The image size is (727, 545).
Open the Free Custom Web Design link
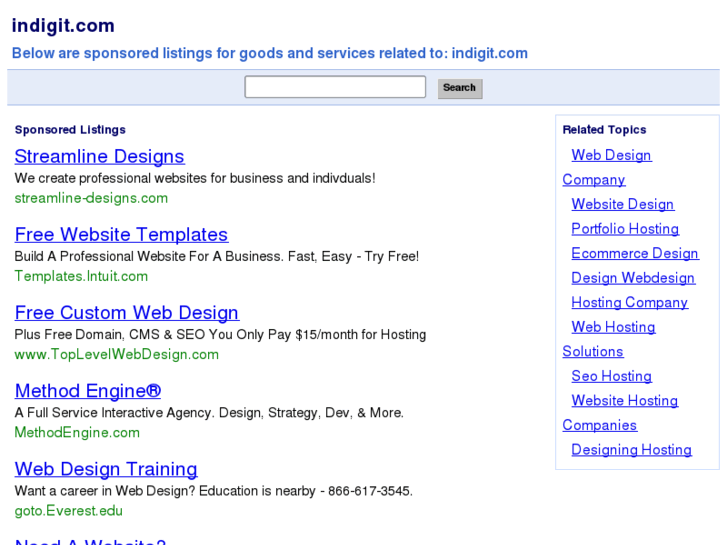pos(127,313)
